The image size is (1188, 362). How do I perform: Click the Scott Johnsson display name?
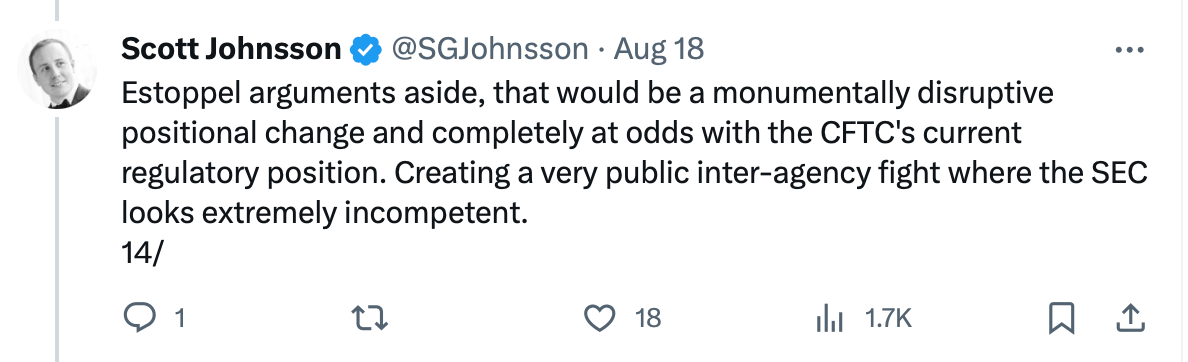[x=230, y=50]
